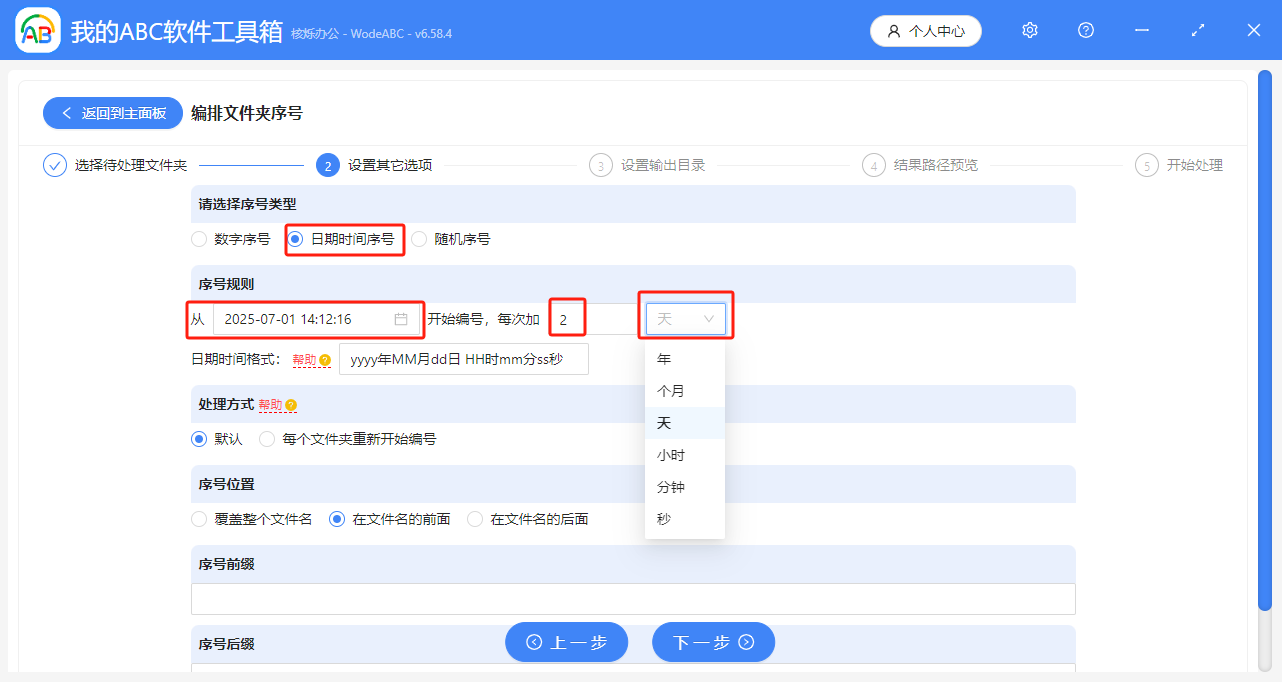Click the ABC app logo
This screenshot has width=1282, height=682.
pyautogui.click(x=38, y=31)
